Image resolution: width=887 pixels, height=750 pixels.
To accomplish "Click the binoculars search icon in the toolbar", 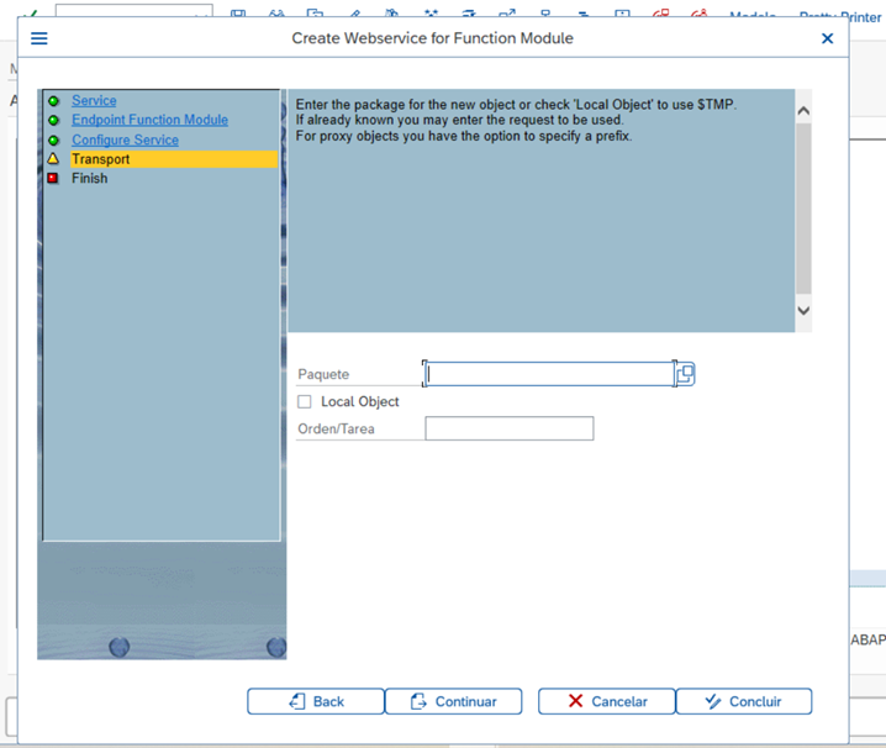I will pos(276,12).
